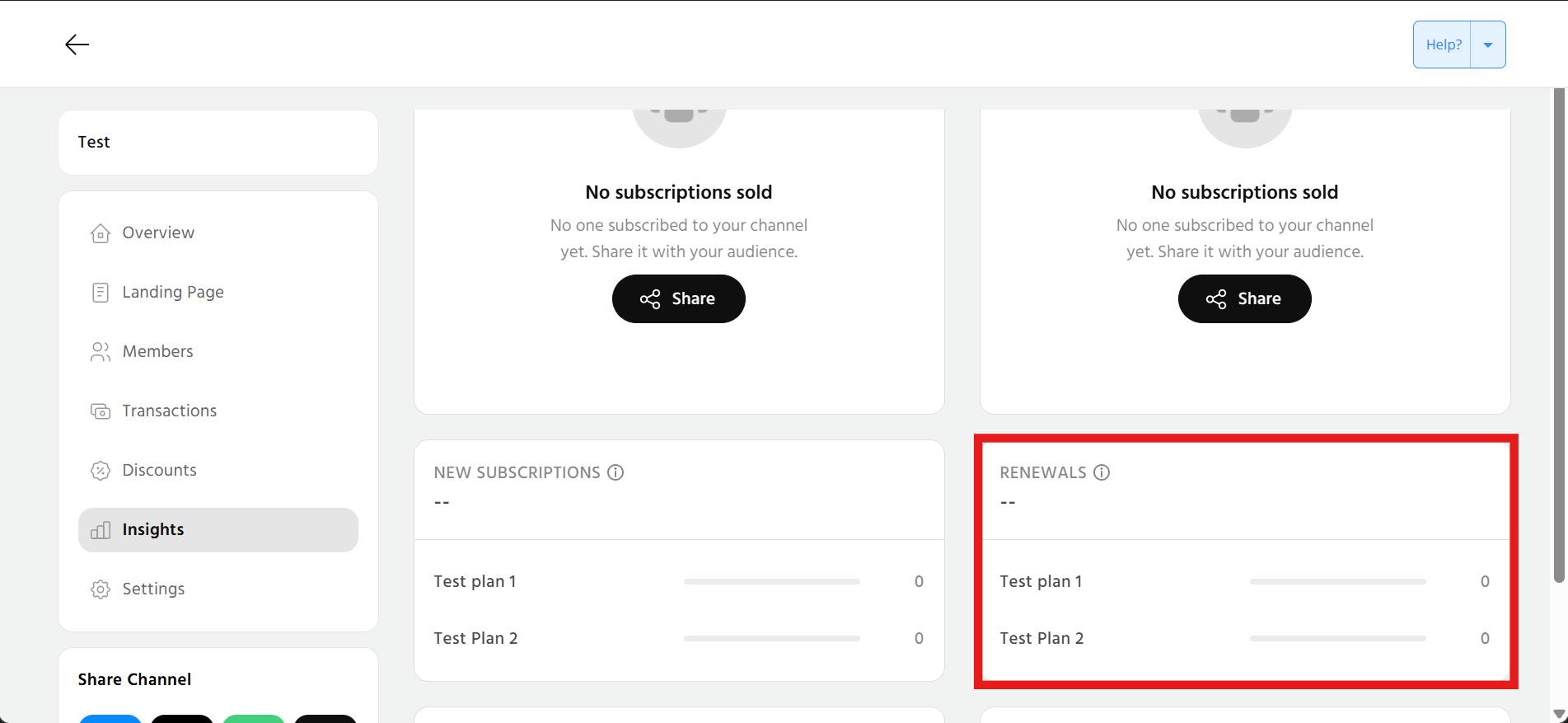This screenshot has width=1568, height=723.
Task: Click the Test channel name card
Action: click(x=218, y=143)
